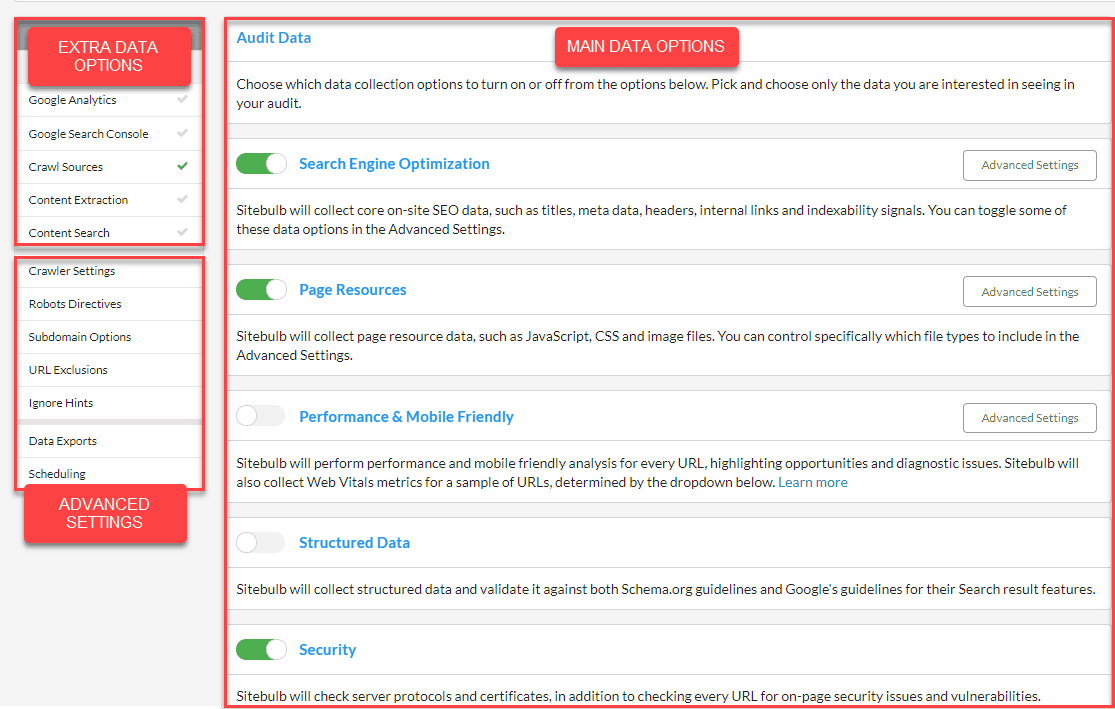The height and width of the screenshot is (709, 1115).
Task: Click the Google Search Console checkmark icon
Action: coord(183,133)
